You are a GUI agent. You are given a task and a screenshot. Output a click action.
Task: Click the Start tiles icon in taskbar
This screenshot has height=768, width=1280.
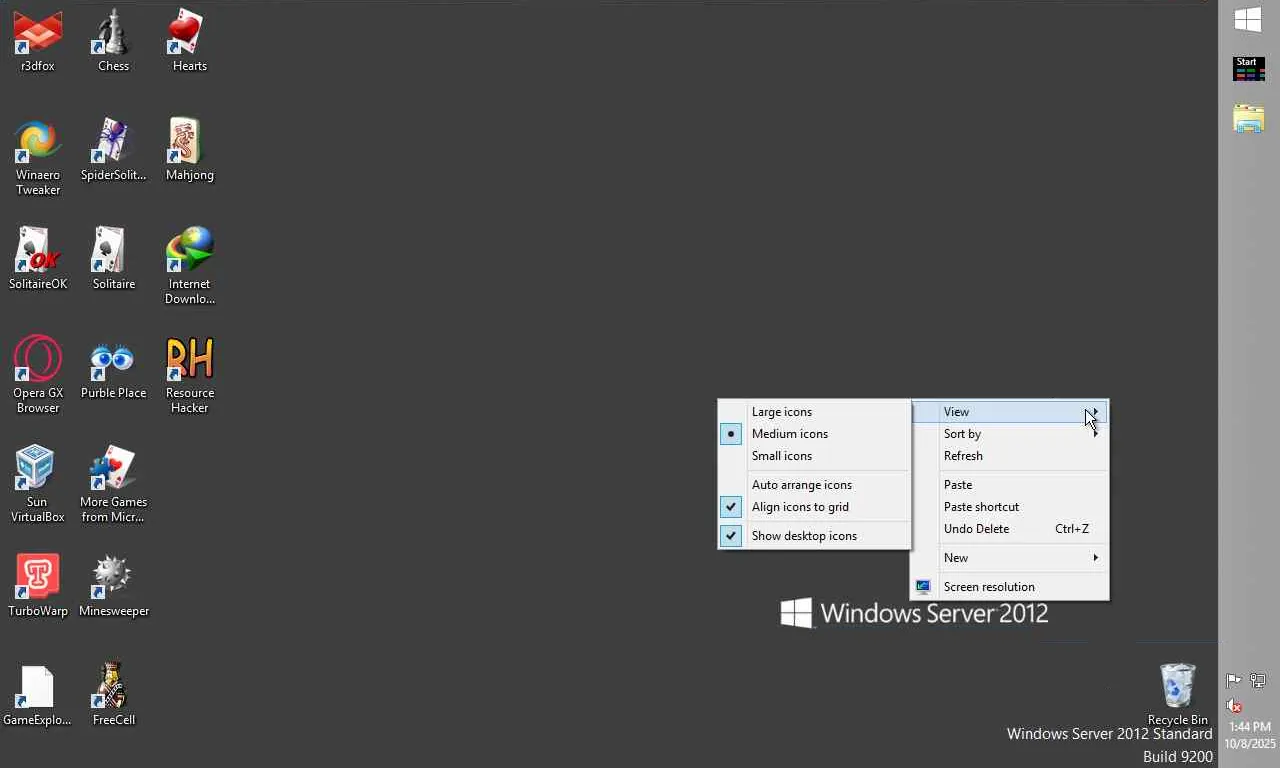(x=1248, y=69)
